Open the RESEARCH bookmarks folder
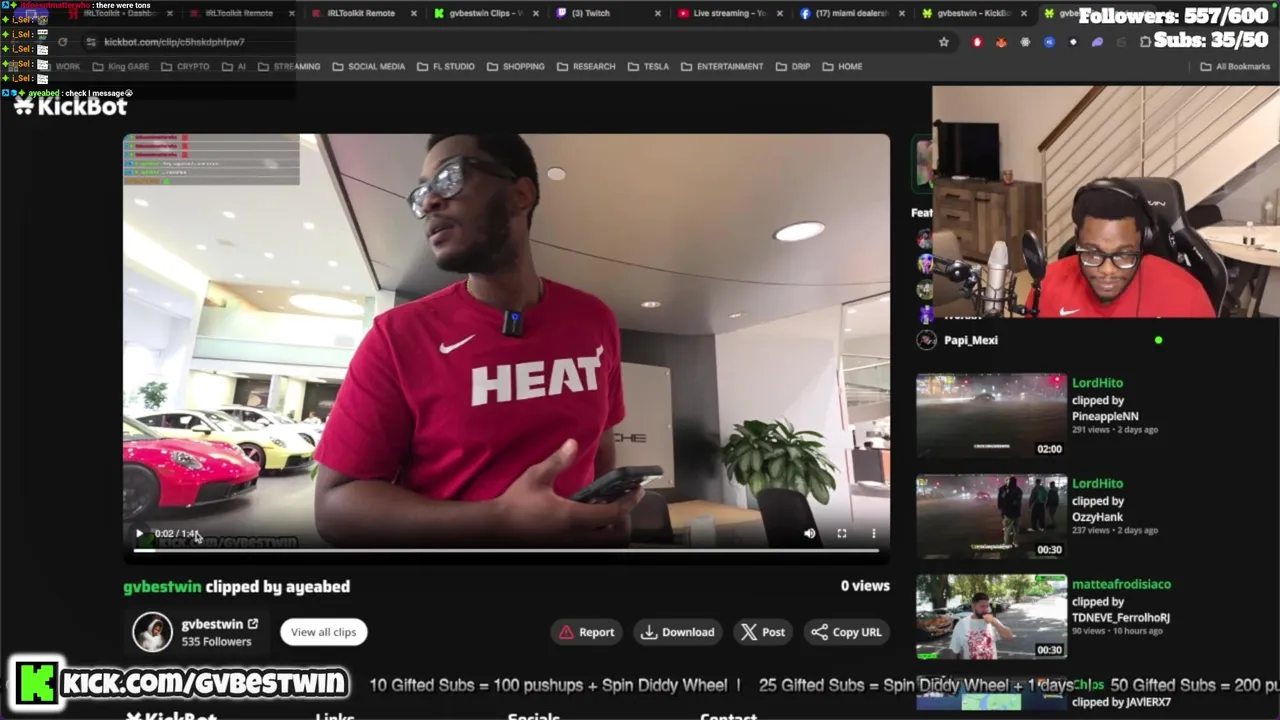 click(x=586, y=67)
